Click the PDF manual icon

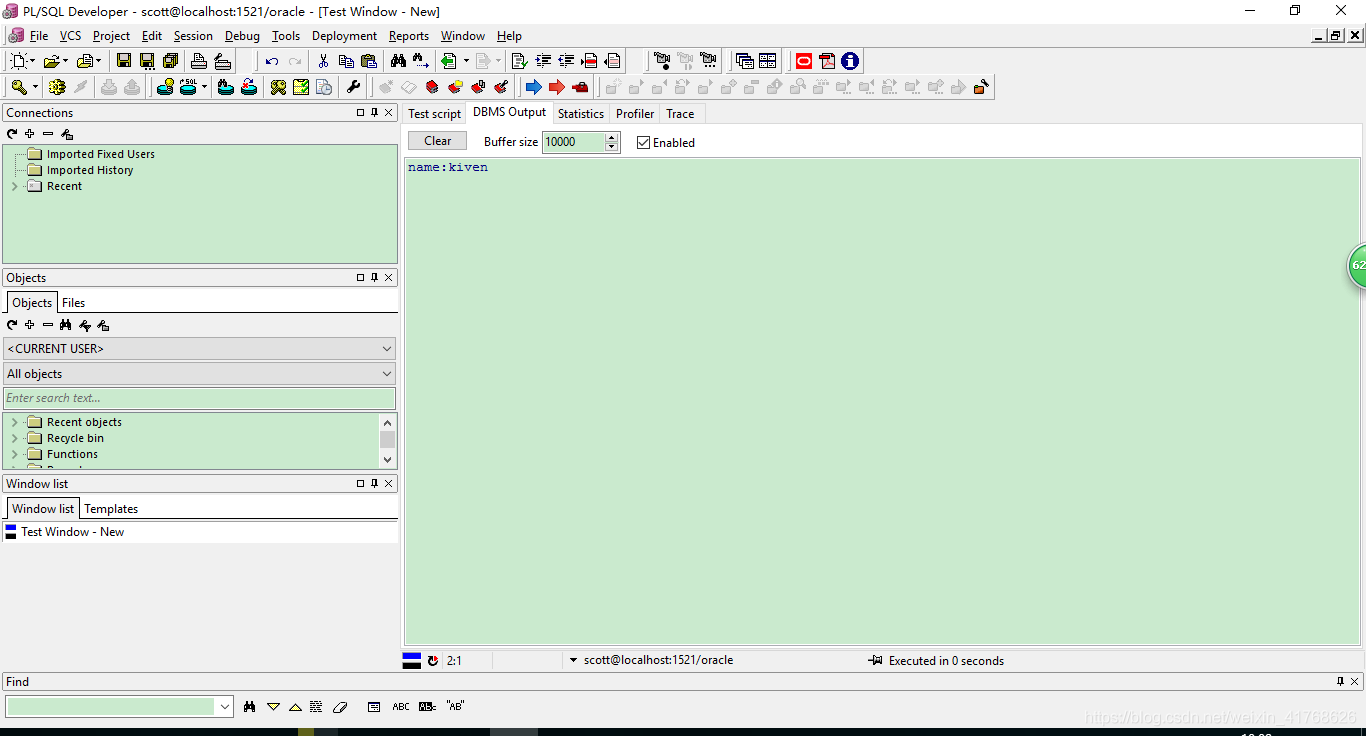pyautogui.click(x=827, y=61)
